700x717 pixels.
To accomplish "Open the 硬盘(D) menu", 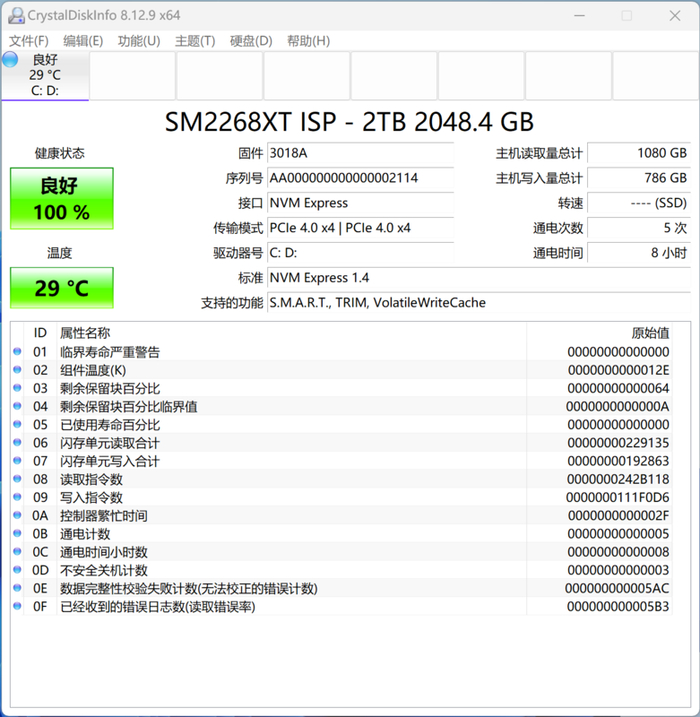I will pyautogui.click(x=251, y=41).
